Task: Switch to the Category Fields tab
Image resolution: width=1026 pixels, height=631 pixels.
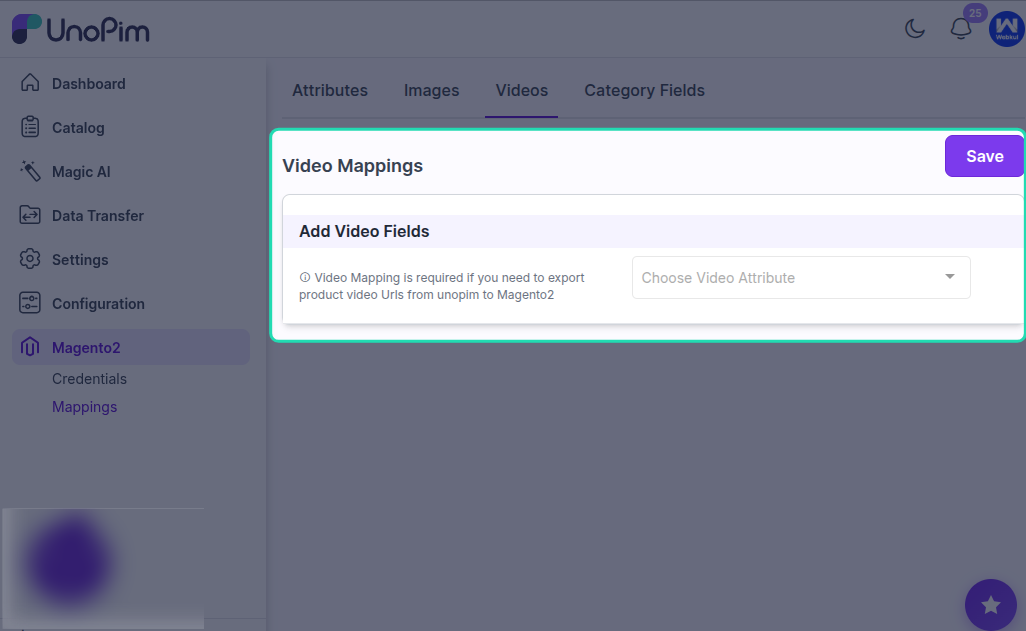Action: pyautogui.click(x=645, y=90)
